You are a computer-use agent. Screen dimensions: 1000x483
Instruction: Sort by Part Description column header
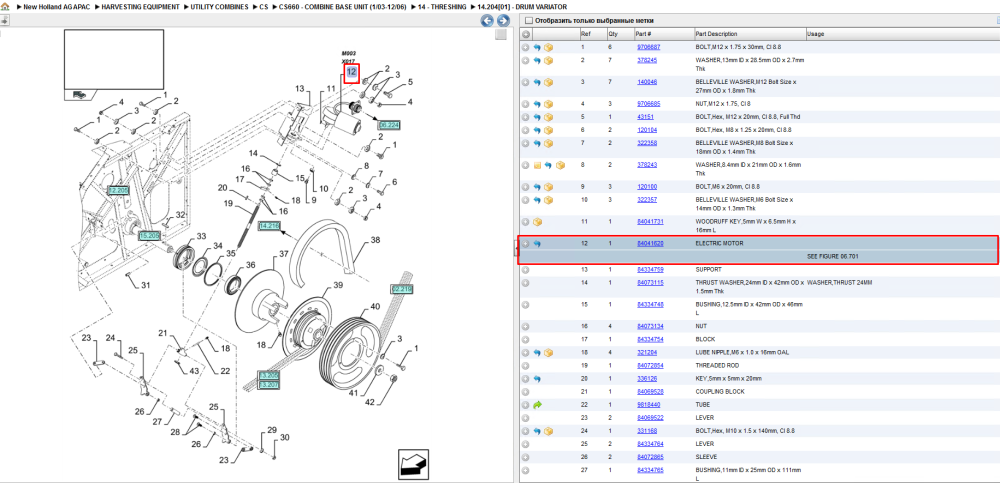[716, 34]
